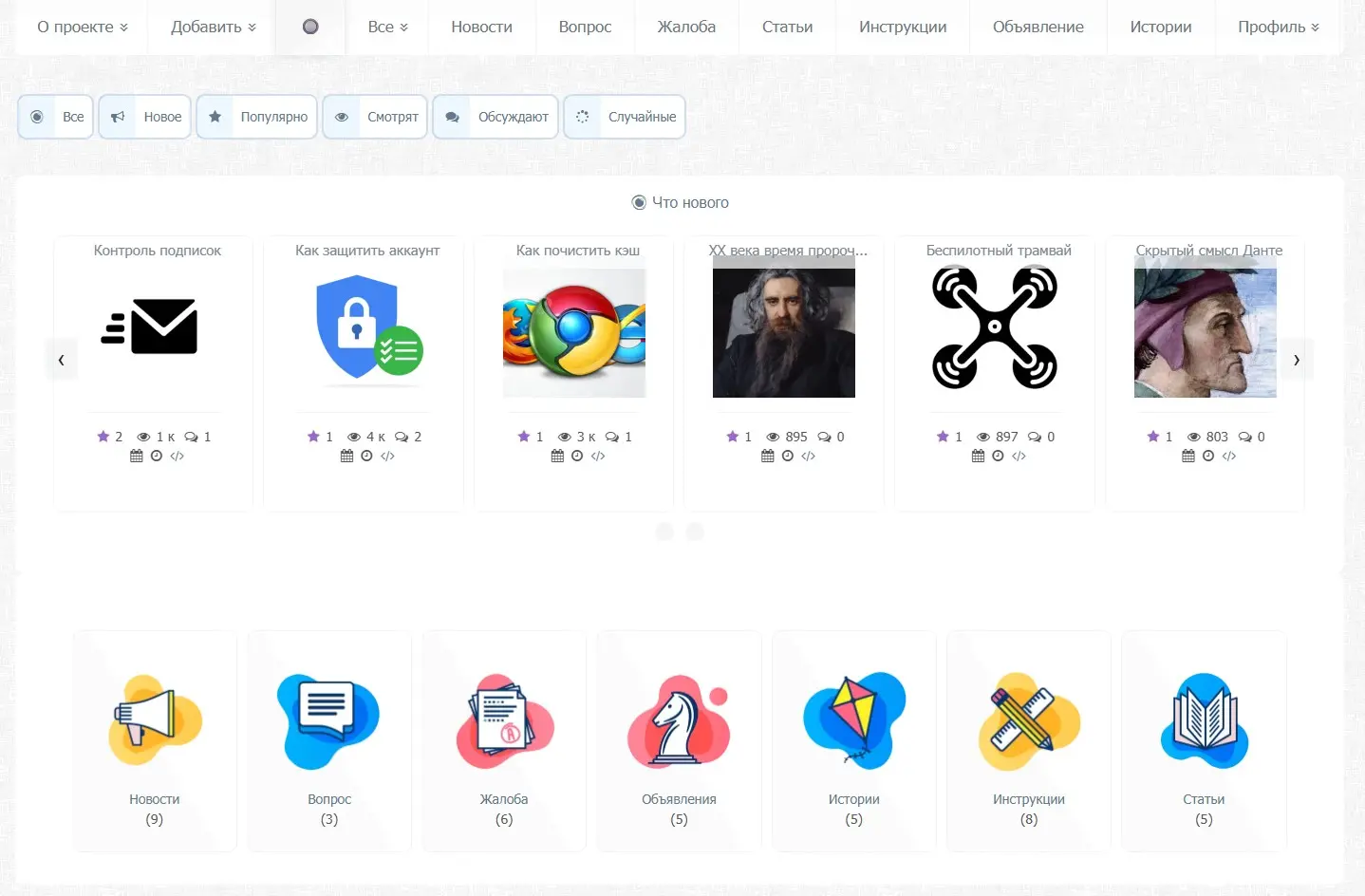The width and height of the screenshot is (1365, 896).
Task: Open «Контроль подписок» card title
Action: point(158,251)
